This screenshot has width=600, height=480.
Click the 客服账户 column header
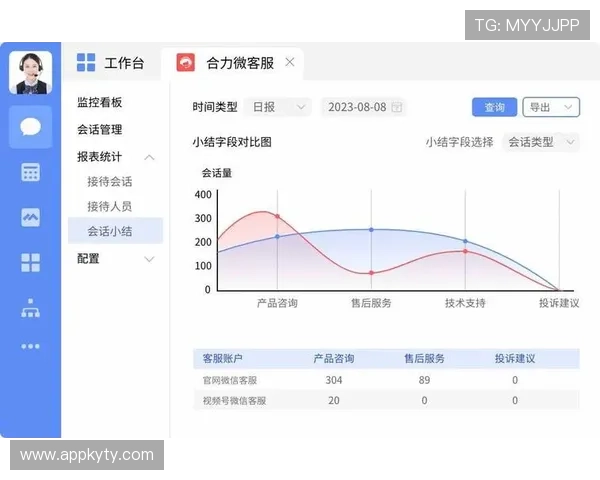point(222,359)
